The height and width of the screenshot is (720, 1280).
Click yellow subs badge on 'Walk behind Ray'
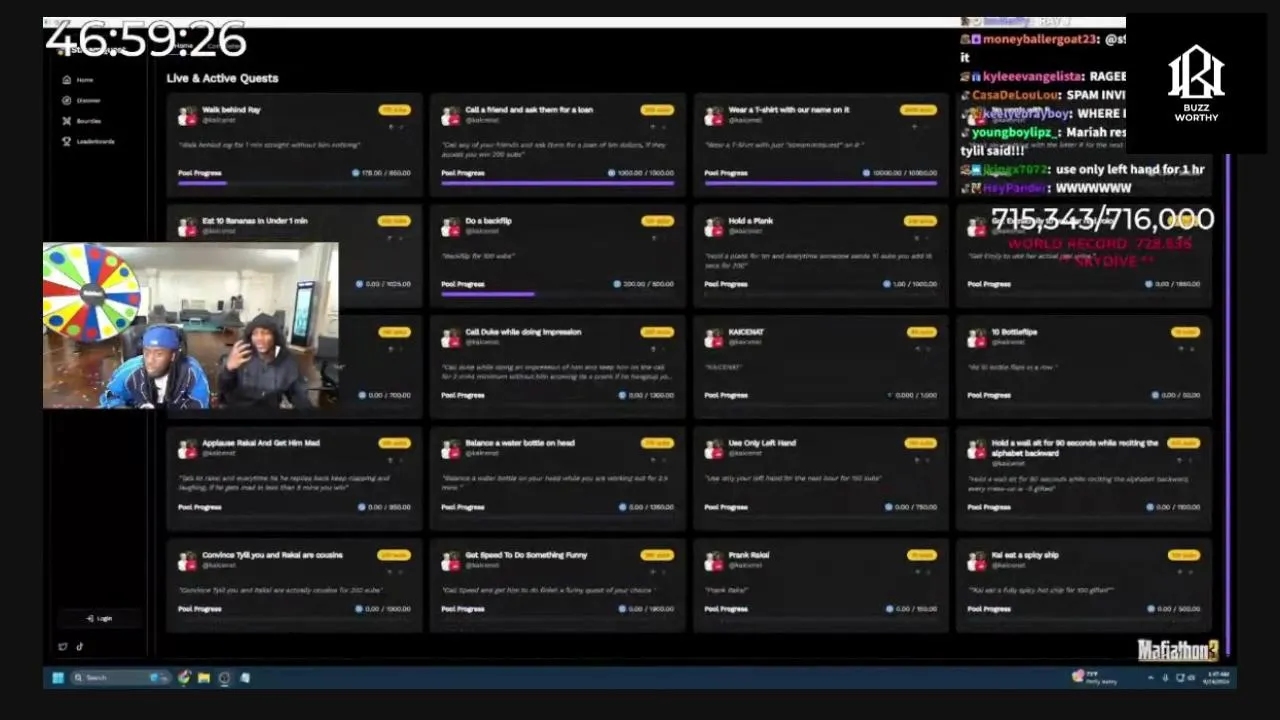tap(394, 110)
